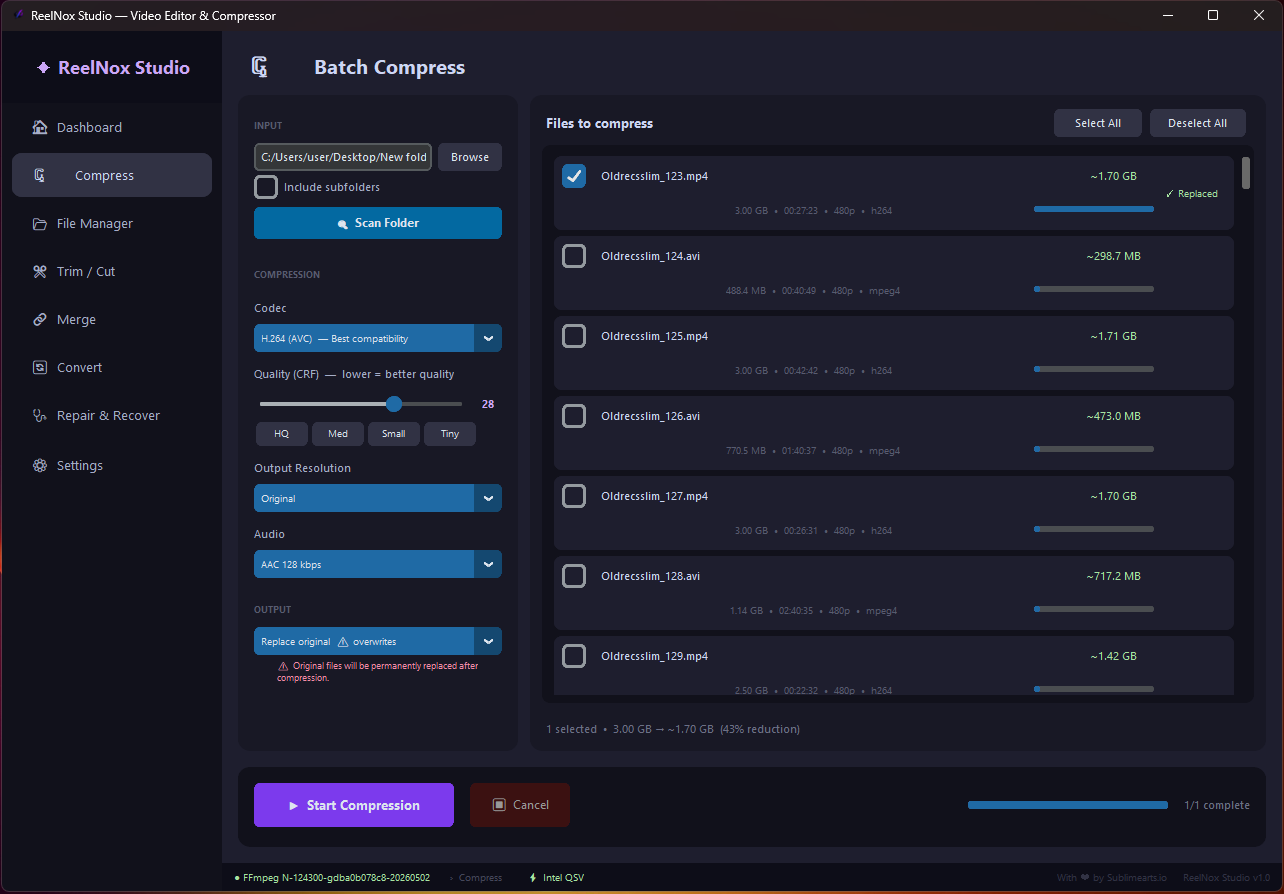Open the Merge section

click(112, 319)
